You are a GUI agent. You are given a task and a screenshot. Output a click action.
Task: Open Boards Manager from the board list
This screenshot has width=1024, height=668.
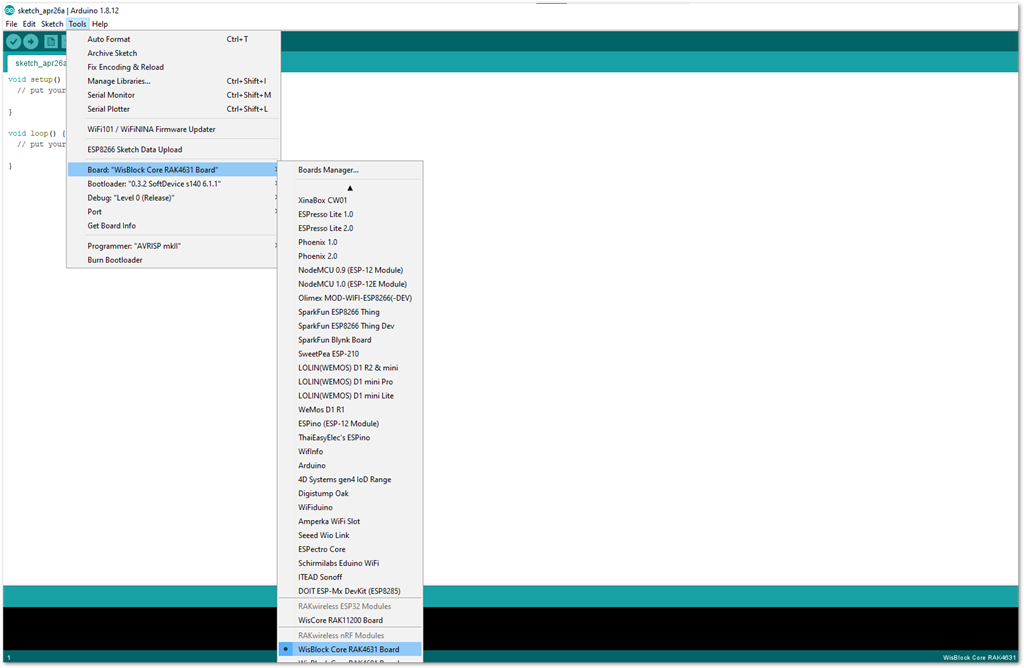[x=331, y=171]
